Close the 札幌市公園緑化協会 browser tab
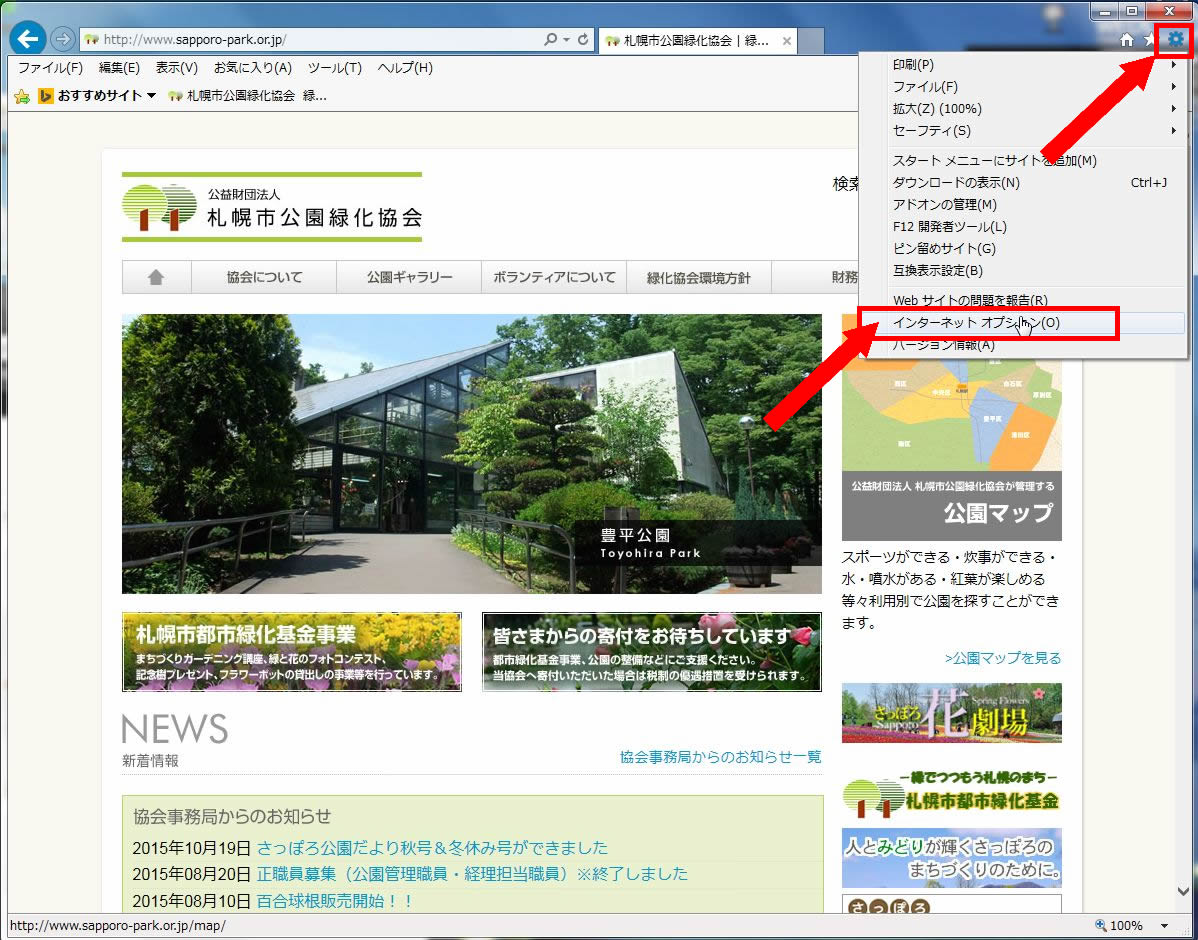 [x=787, y=41]
